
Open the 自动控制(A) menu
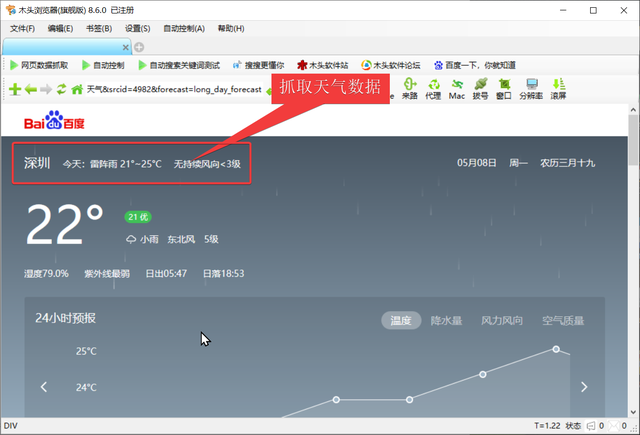184,29
